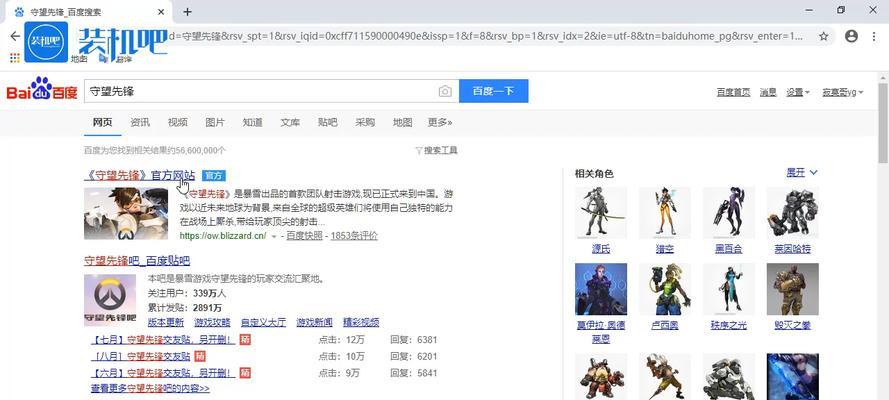Open the apps grid icon in bookmarks bar
The width and height of the screenshot is (889, 400).
(15, 58)
